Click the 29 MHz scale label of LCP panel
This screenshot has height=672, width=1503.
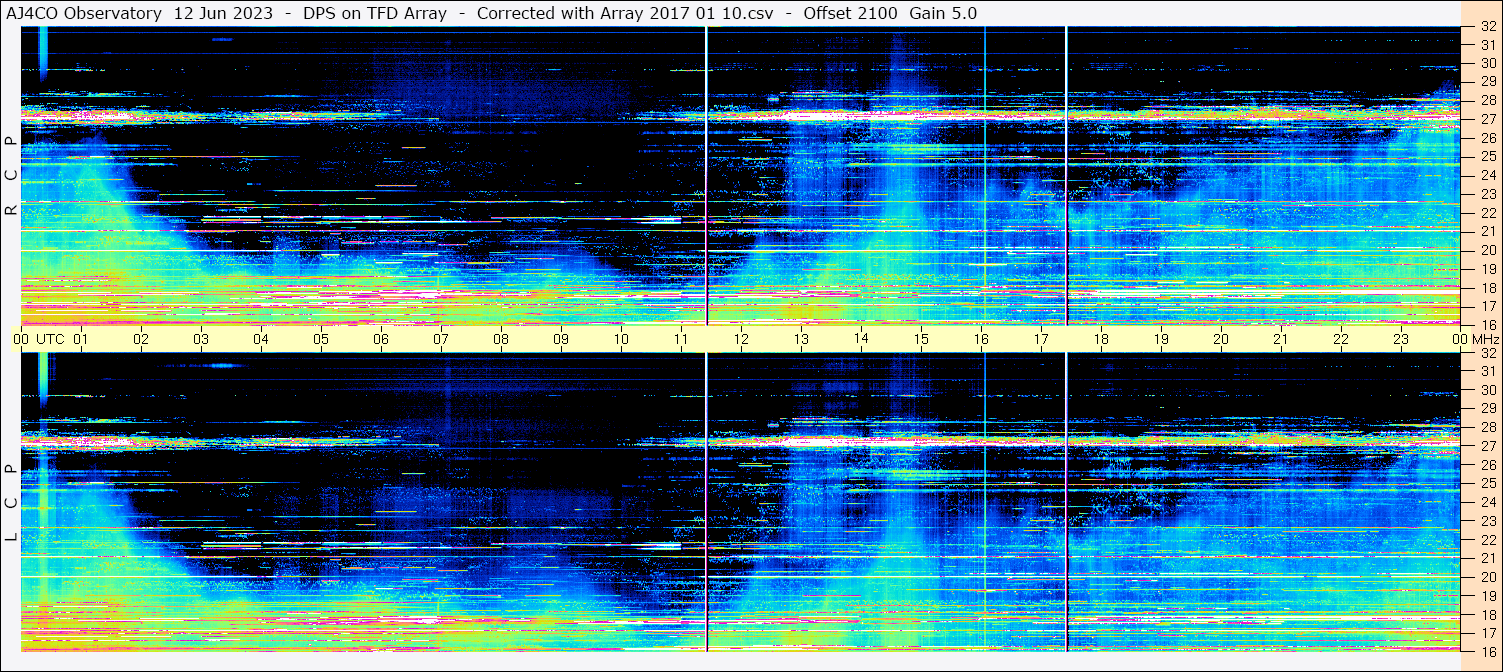pos(1487,409)
